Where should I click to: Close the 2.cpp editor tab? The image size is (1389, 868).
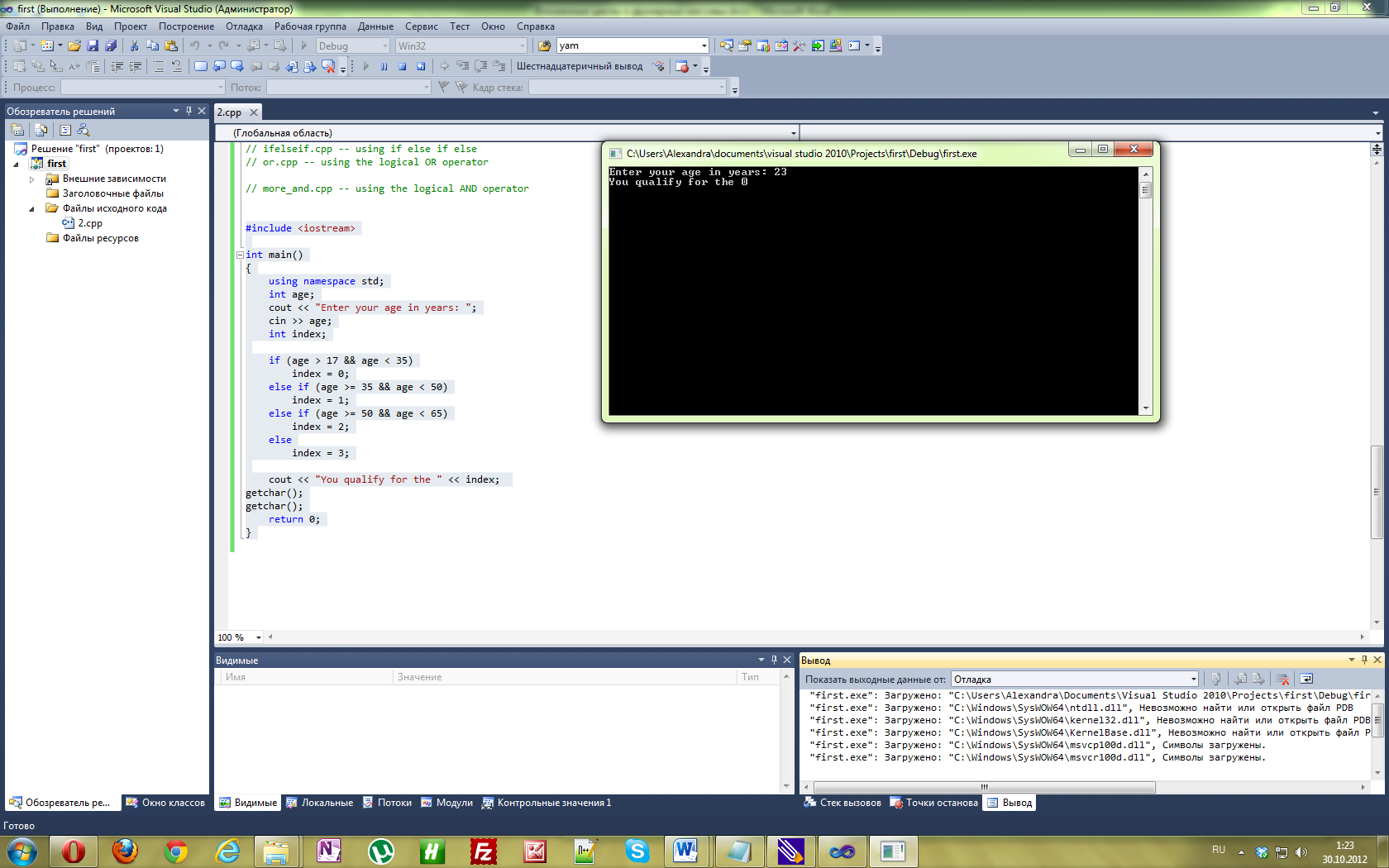(254, 112)
